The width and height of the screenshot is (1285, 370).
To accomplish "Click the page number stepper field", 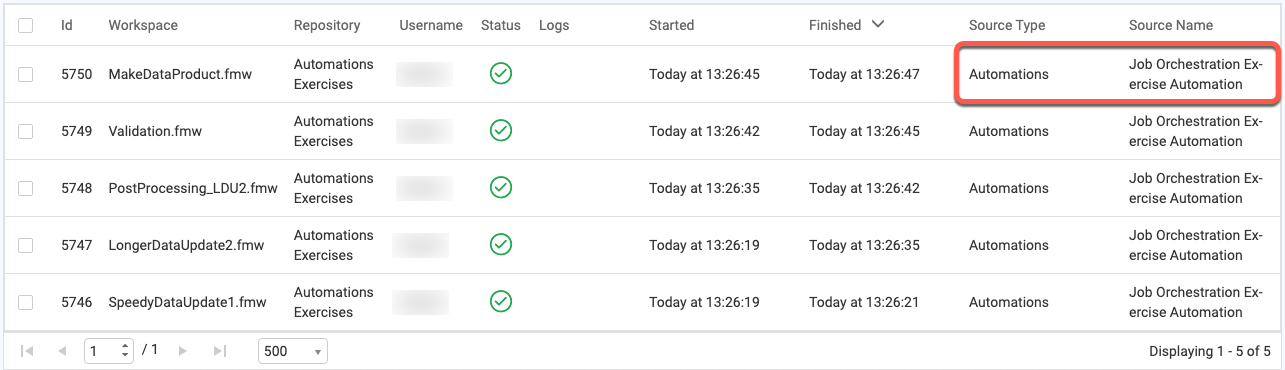I will coord(109,351).
